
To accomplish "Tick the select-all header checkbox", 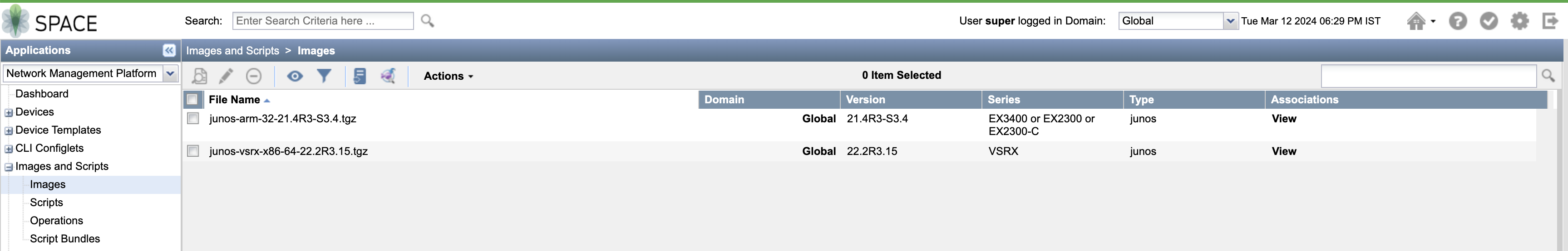I will tap(192, 100).
